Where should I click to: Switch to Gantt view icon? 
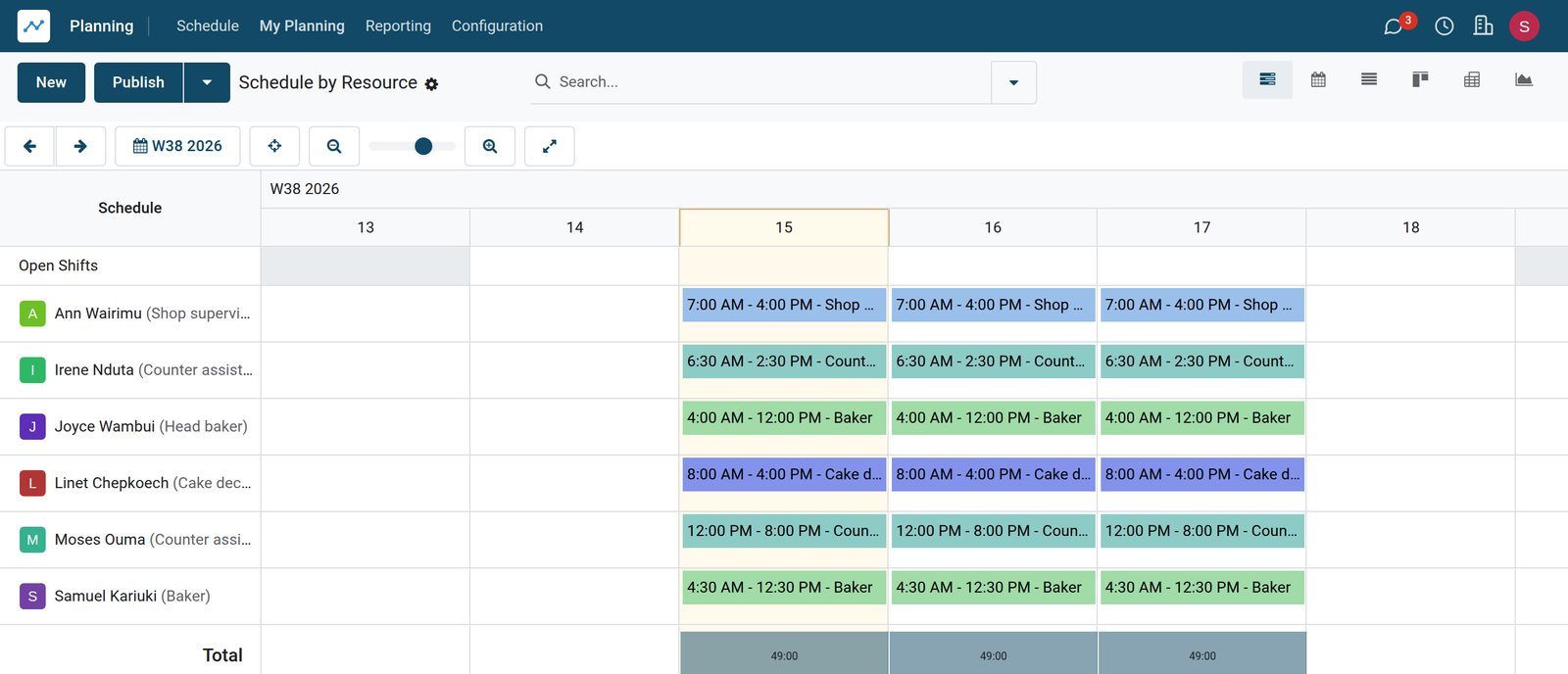pyautogui.click(x=1267, y=79)
